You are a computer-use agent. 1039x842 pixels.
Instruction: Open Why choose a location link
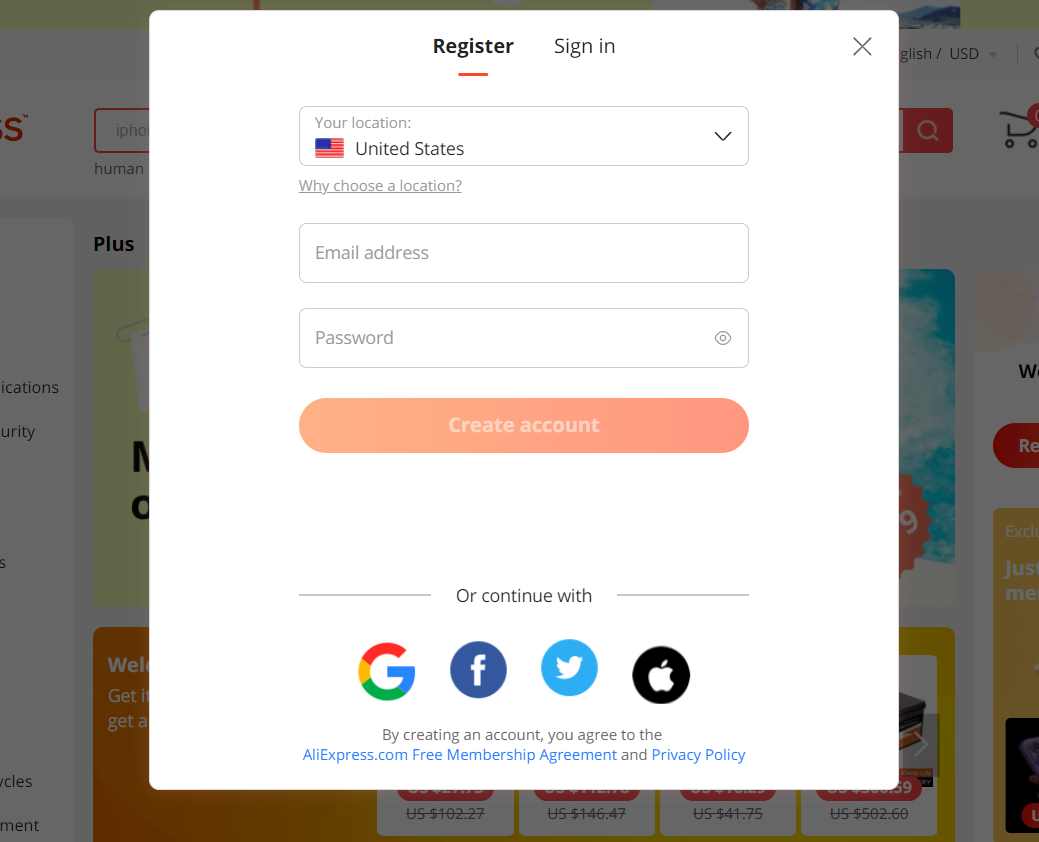tap(380, 185)
